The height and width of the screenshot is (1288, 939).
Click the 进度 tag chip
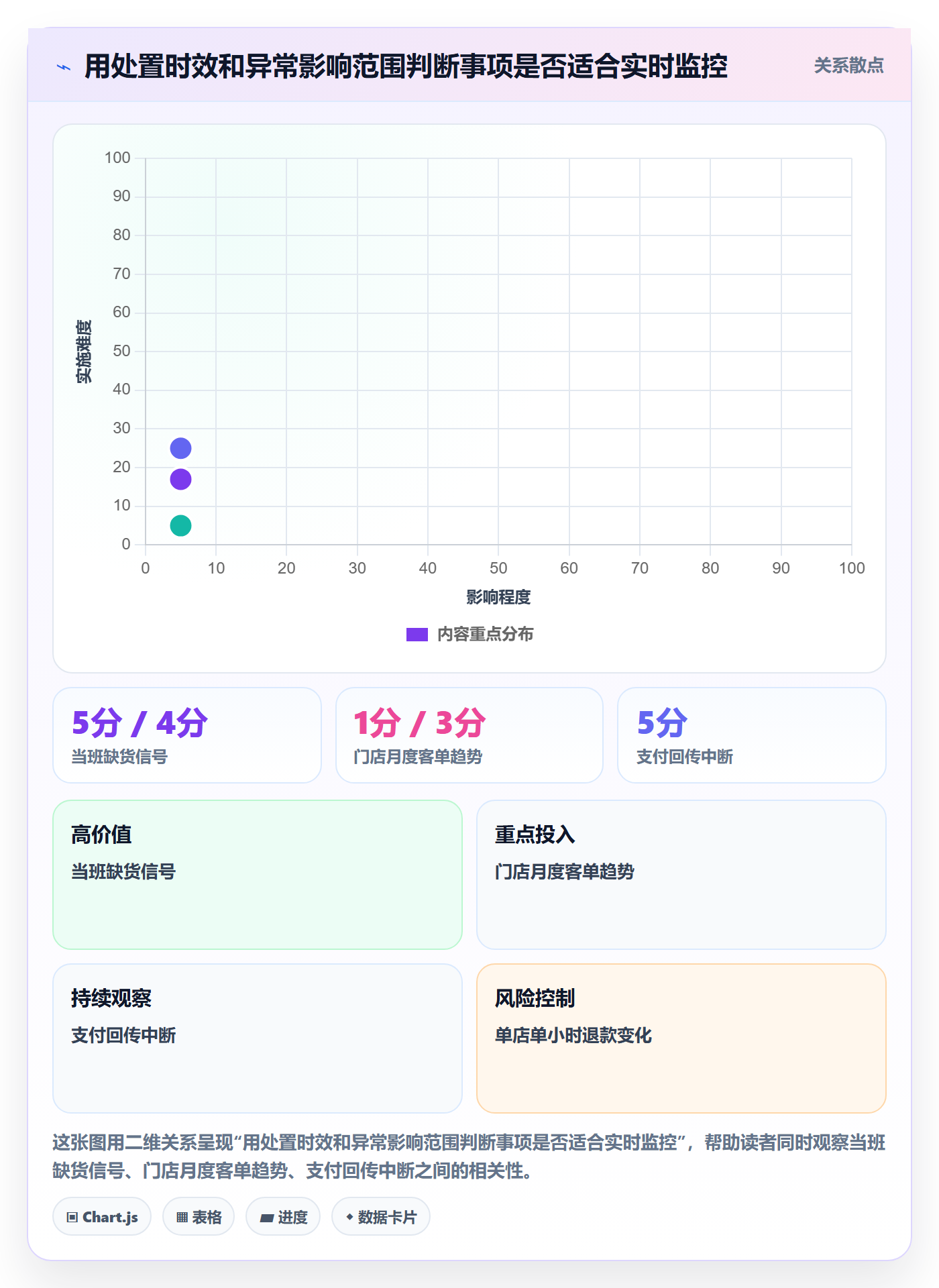point(283,1217)
